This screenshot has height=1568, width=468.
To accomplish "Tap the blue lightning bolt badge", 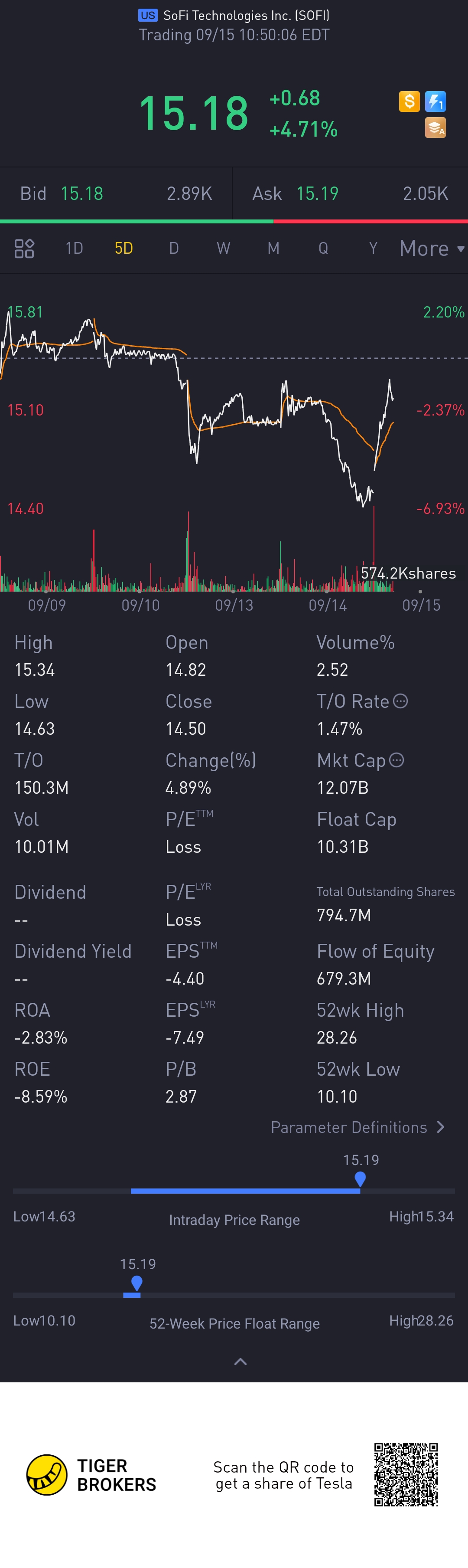I will (435, 101).
